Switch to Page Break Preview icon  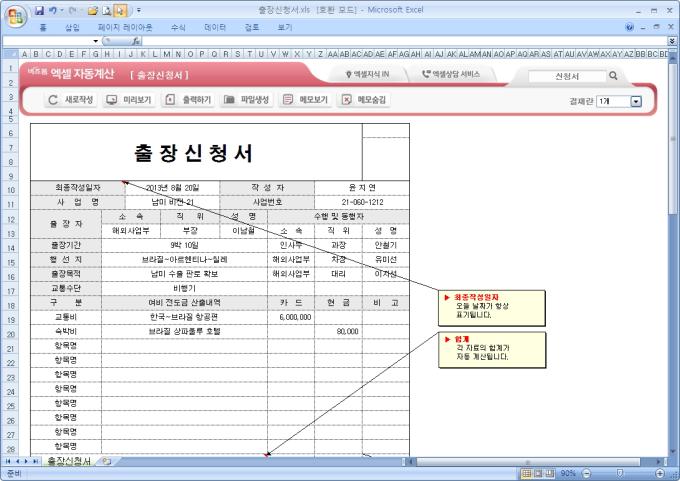tap(550, 473)
